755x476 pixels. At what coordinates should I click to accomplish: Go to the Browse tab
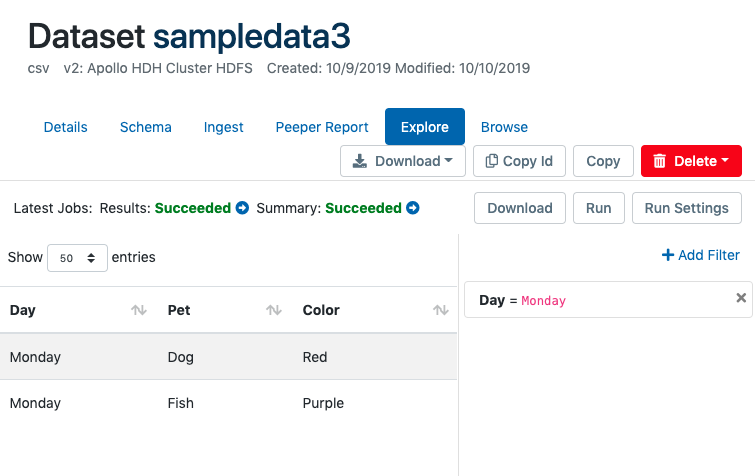(504, 127)
